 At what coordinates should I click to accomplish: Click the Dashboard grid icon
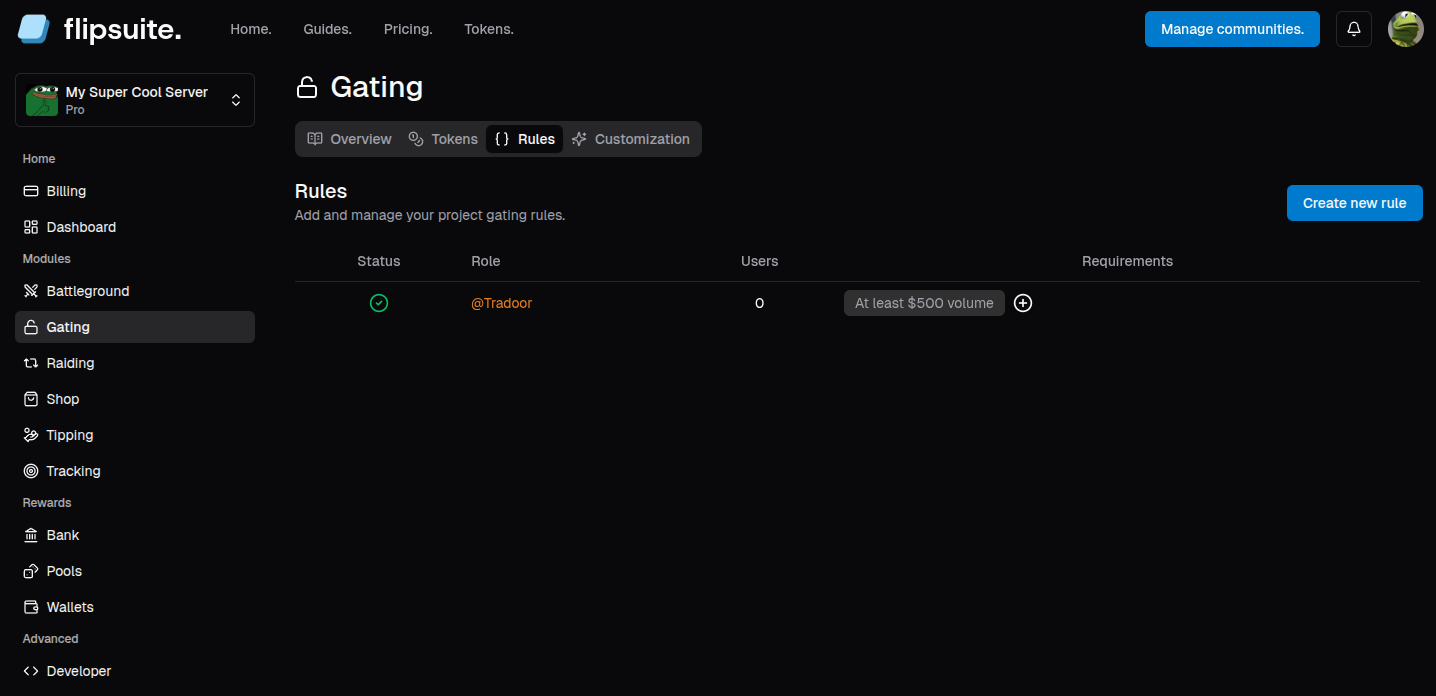tap(31, 227)
